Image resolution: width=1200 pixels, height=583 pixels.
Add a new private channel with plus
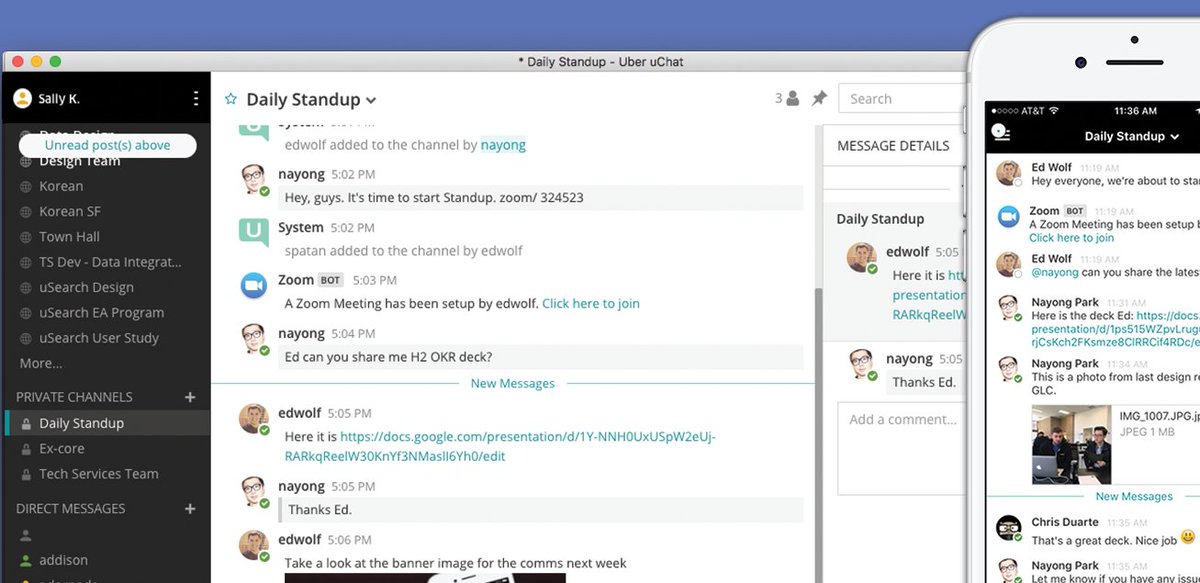[190, 397]
